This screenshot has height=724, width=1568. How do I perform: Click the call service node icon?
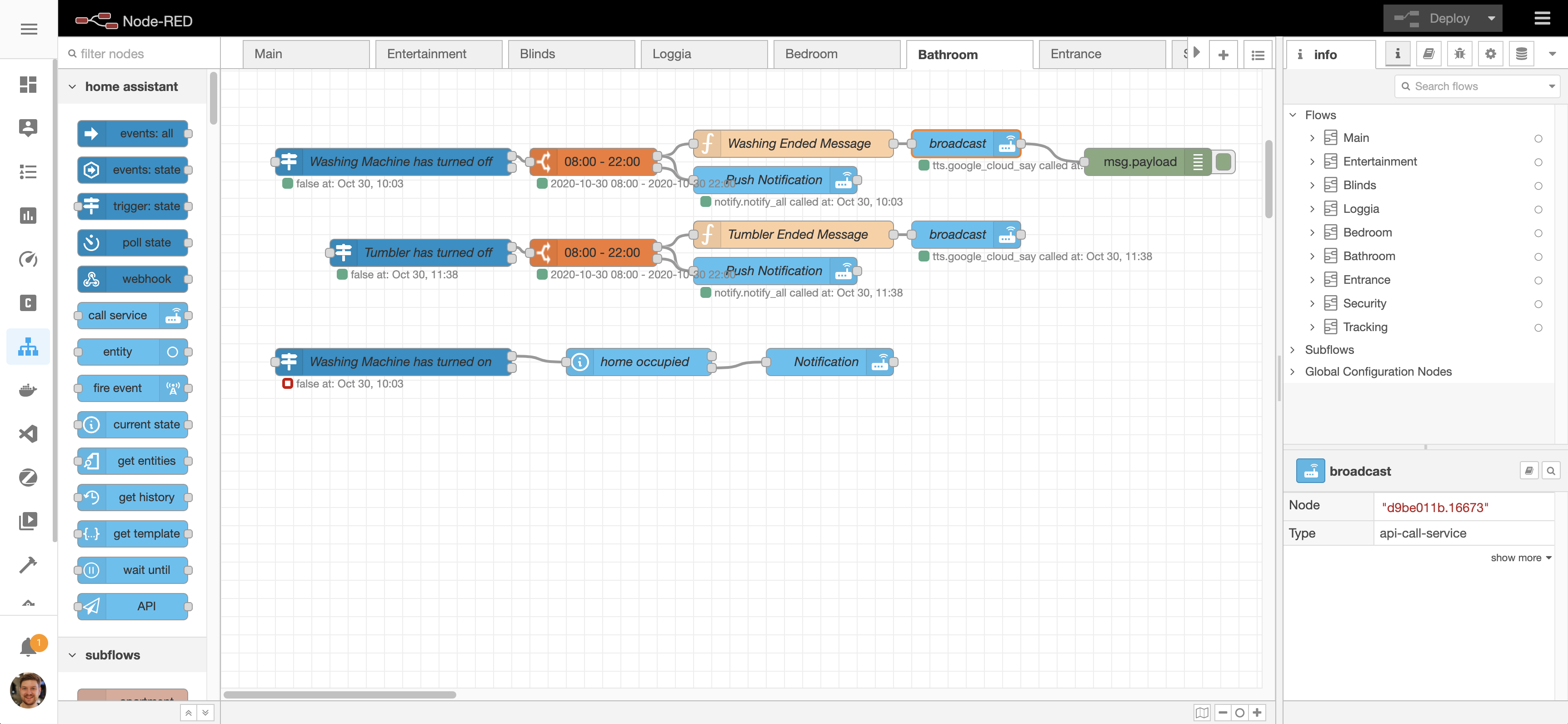click(x=171, y=316)
